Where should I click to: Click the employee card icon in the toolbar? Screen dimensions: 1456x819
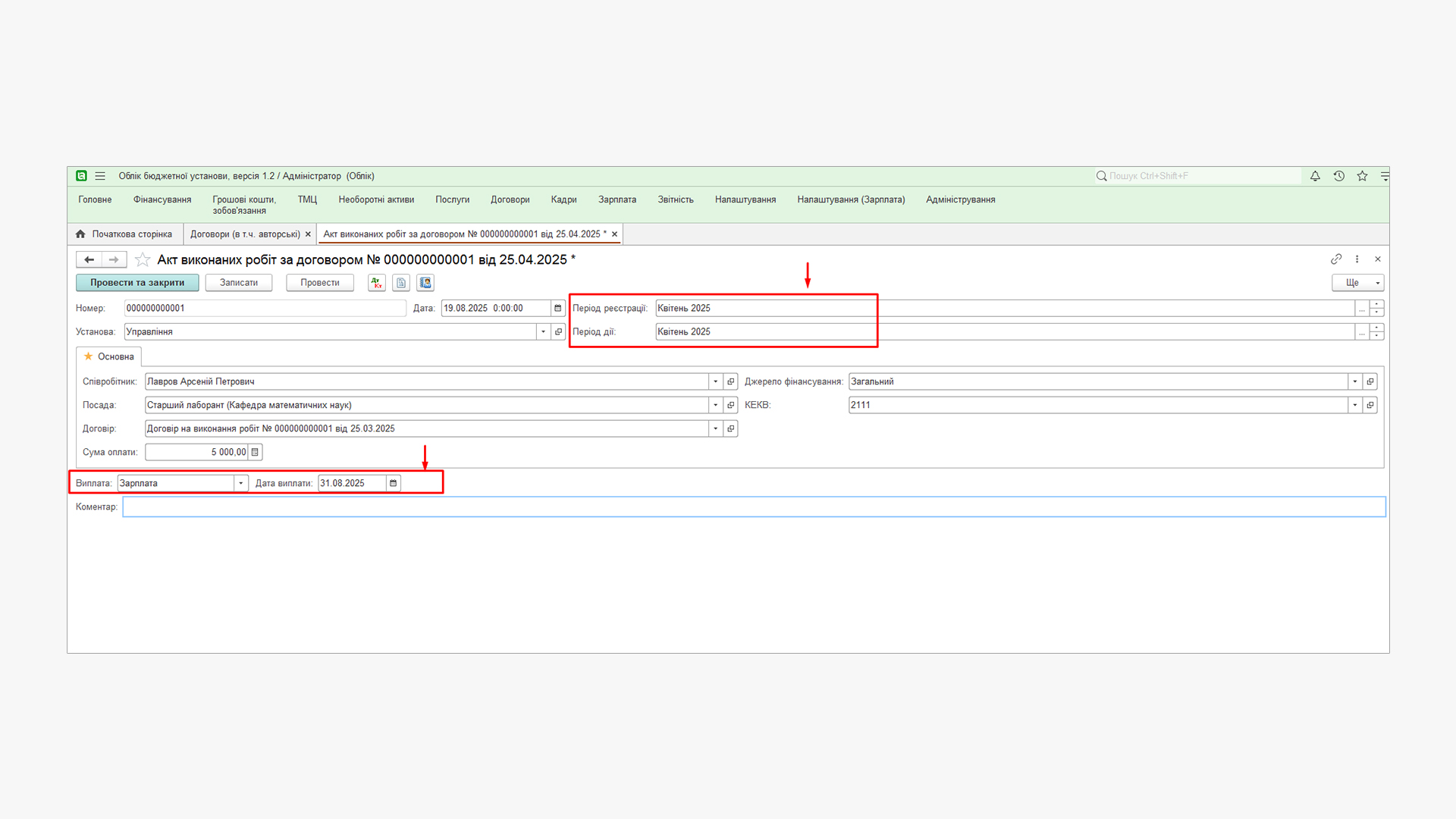pos(425,283)
